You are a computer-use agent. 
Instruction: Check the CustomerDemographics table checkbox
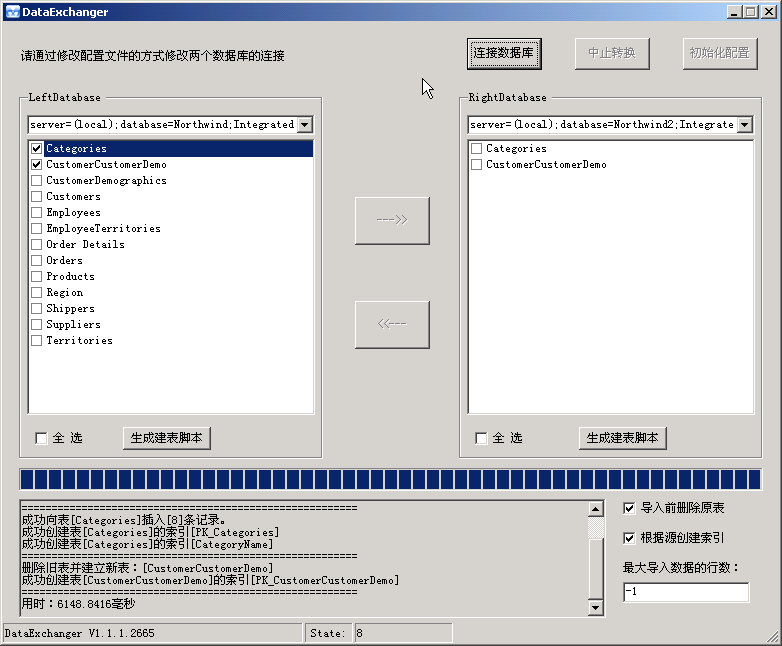coord(36,181)
